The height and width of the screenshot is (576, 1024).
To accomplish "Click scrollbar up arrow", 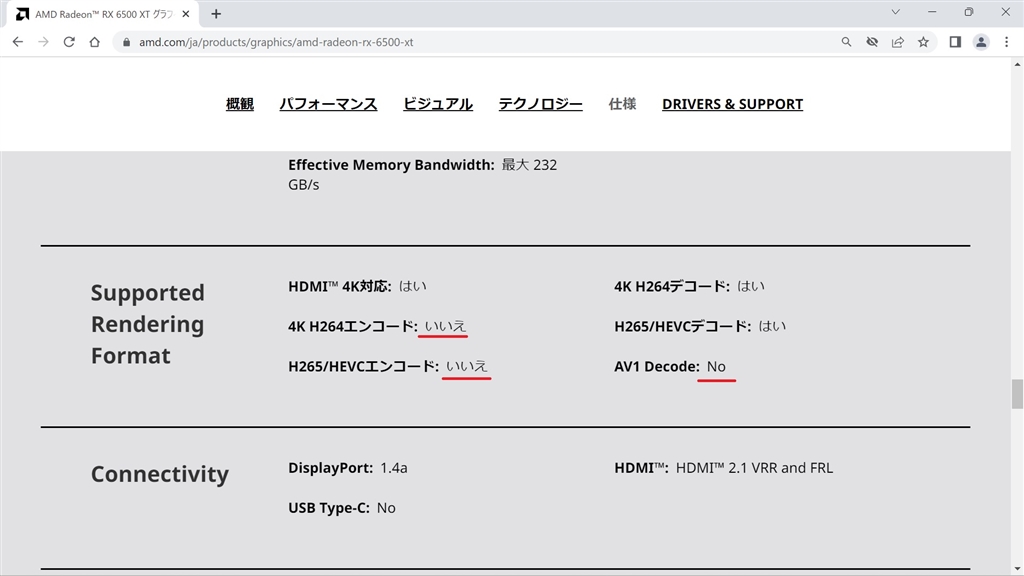I will [1017, 64].
